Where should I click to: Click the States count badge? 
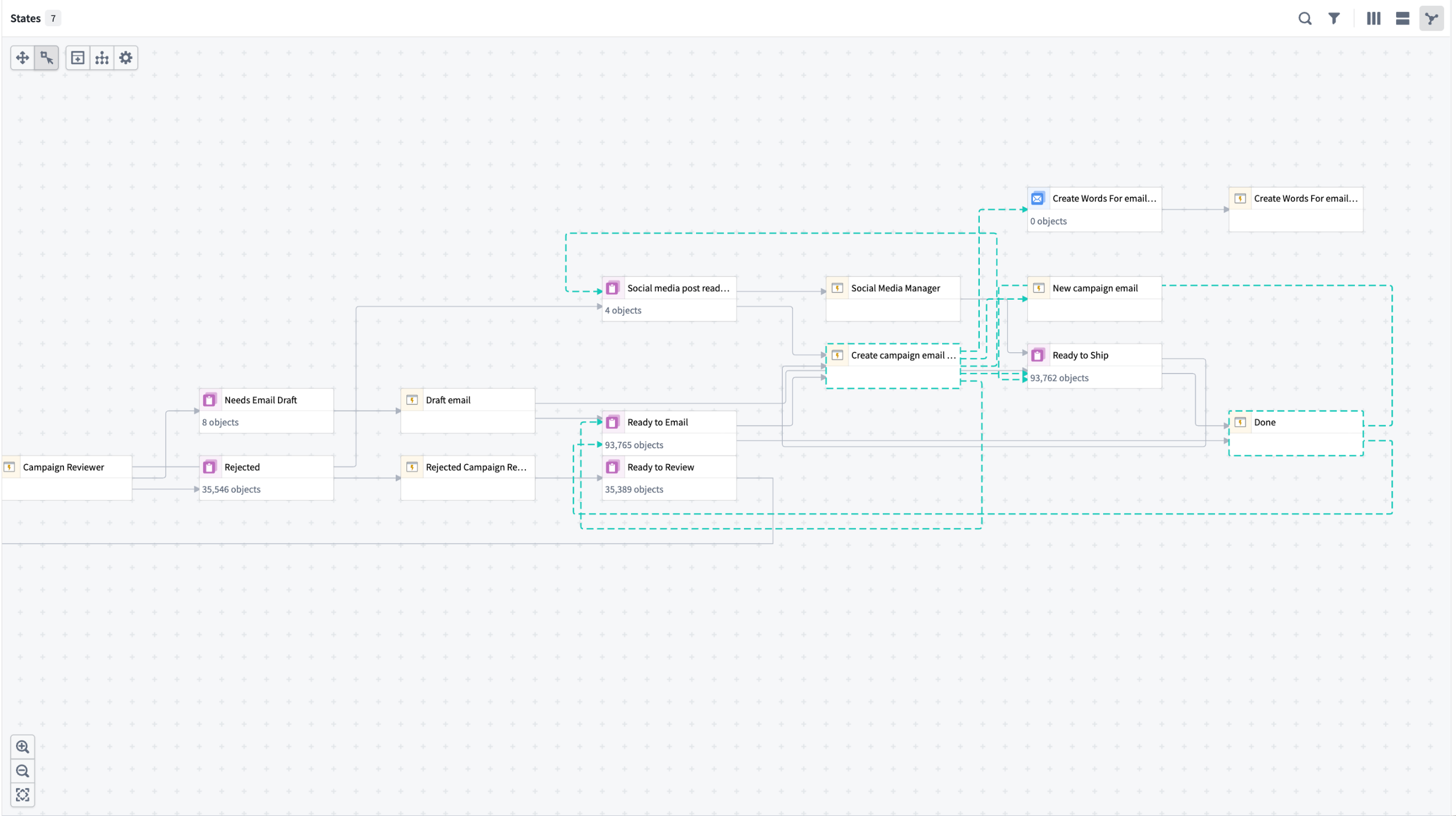click(x=53, y=18)
